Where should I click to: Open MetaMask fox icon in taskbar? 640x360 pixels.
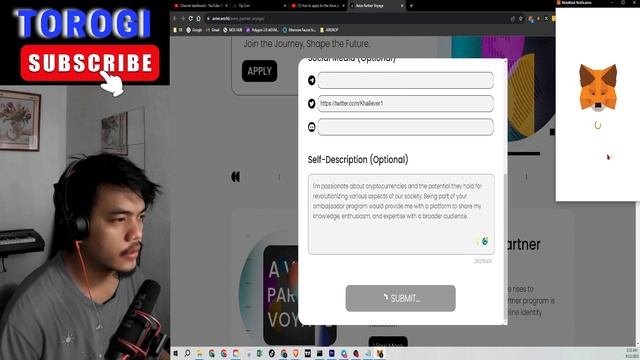click(x=380, y=353)
